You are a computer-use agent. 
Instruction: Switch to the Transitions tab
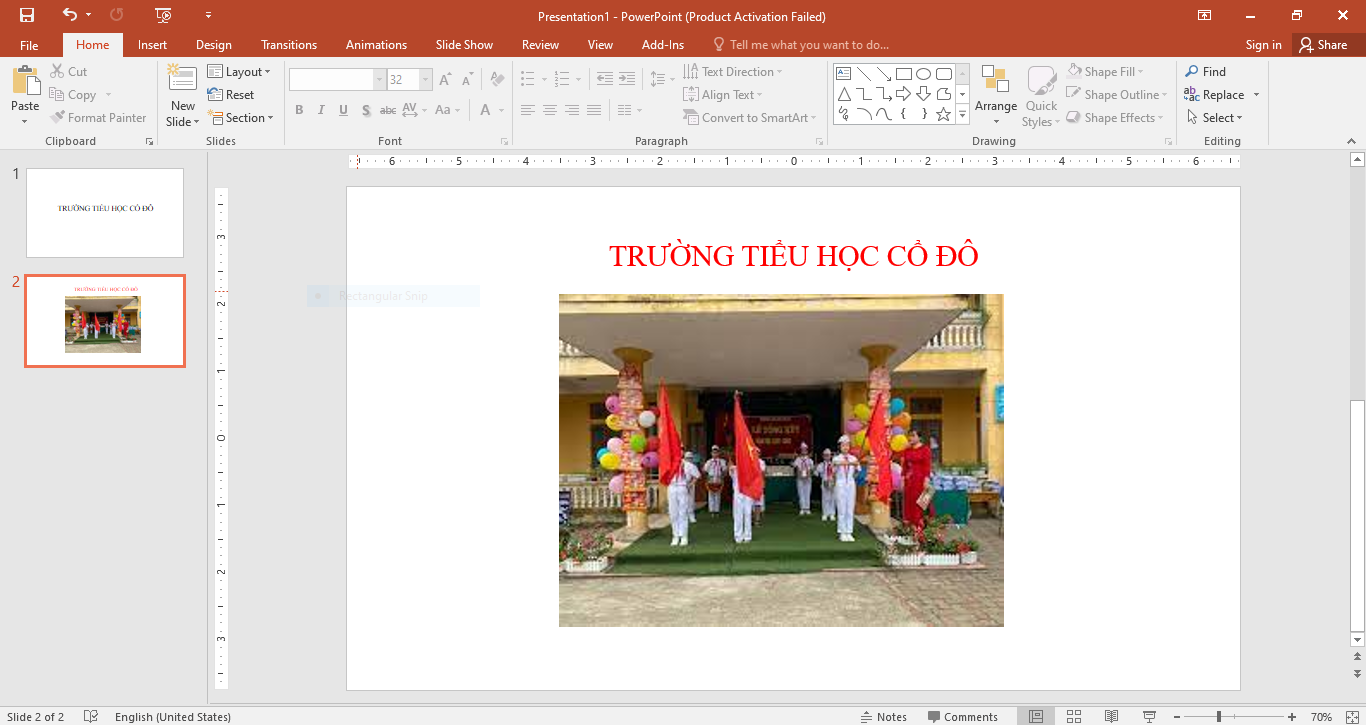[288, 45]
